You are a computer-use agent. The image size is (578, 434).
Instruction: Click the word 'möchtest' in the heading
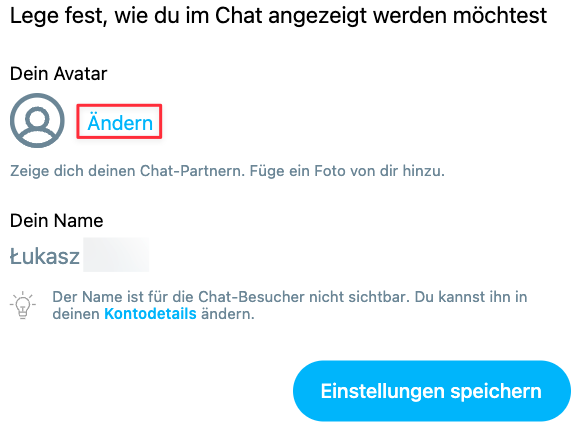tap(500, 16)
